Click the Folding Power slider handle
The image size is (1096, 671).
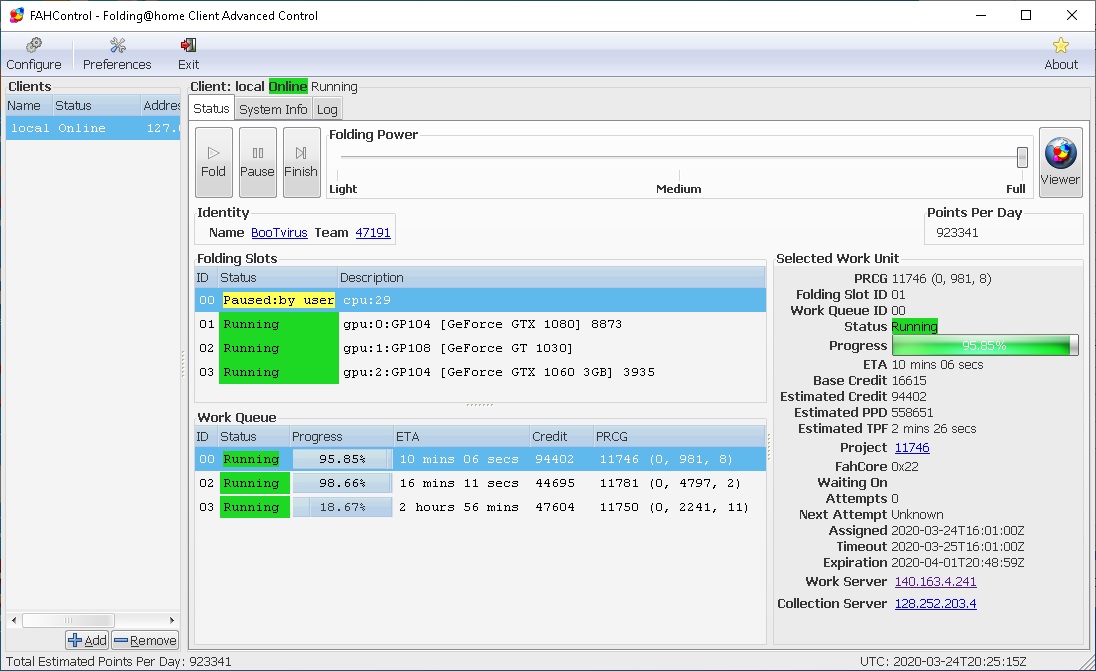(x=1022, y=157)
